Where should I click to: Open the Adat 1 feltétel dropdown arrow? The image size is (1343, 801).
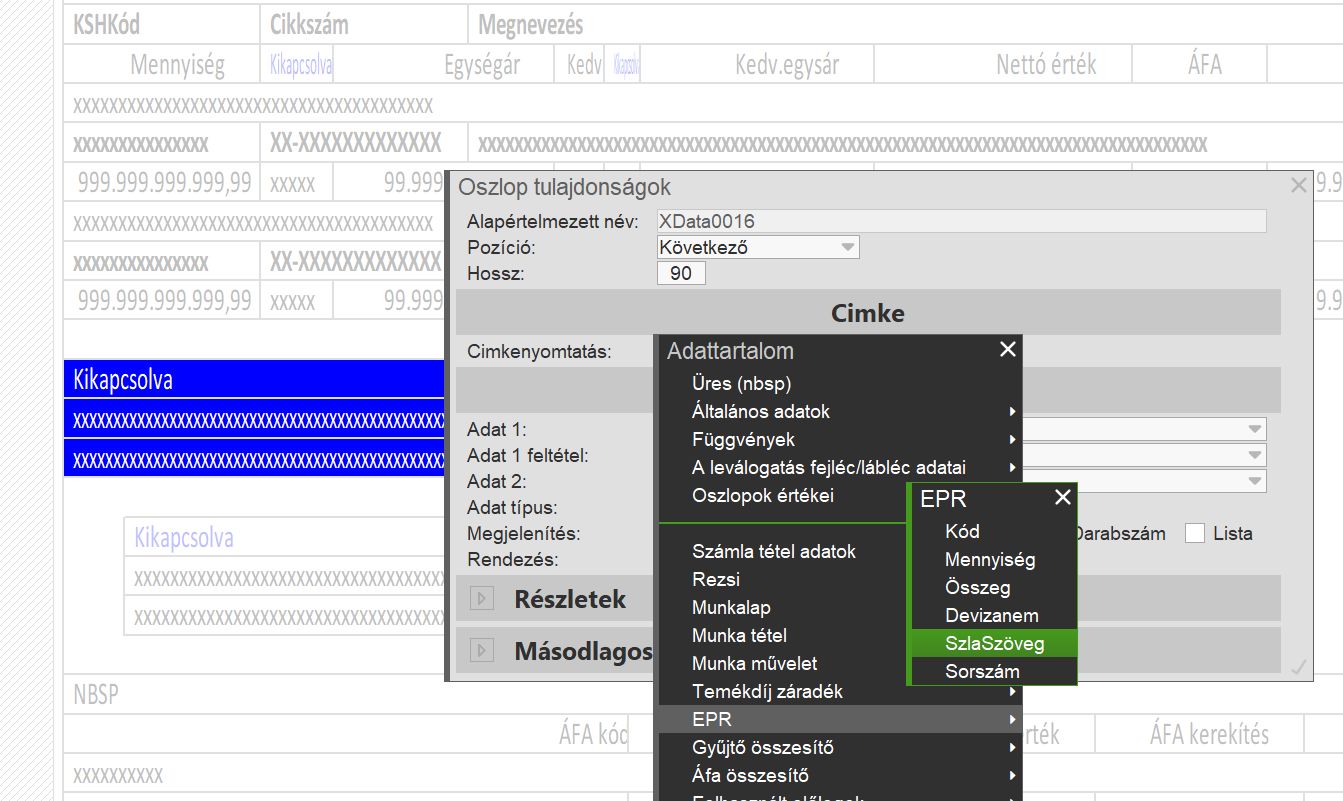pyautogui.click(x=1255, y=455)
